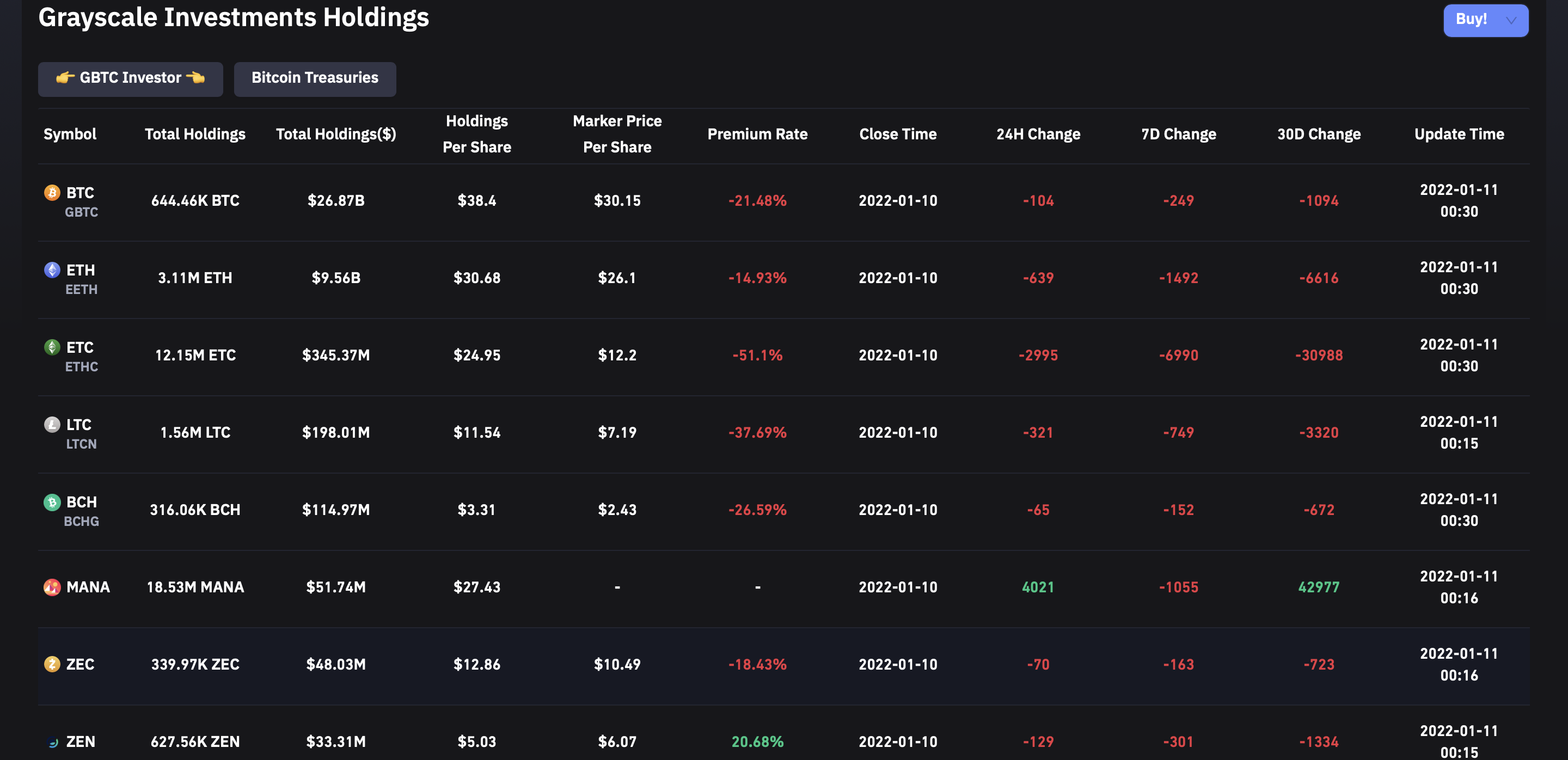Click the 18.53M MANA holdings cell
Screen dimensions: 1568x760
coord(195,587)
